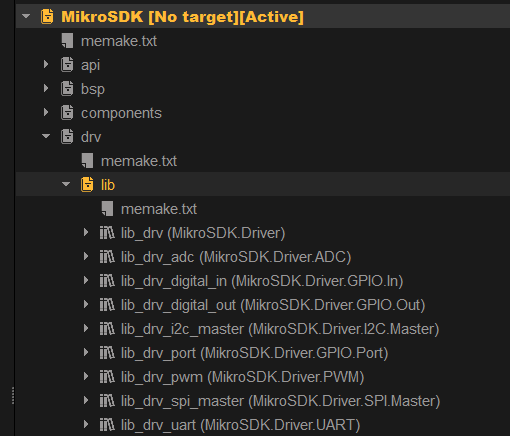Click library icon for lib_drv_uart
This screenshot has height=436, width=510.
107,425
